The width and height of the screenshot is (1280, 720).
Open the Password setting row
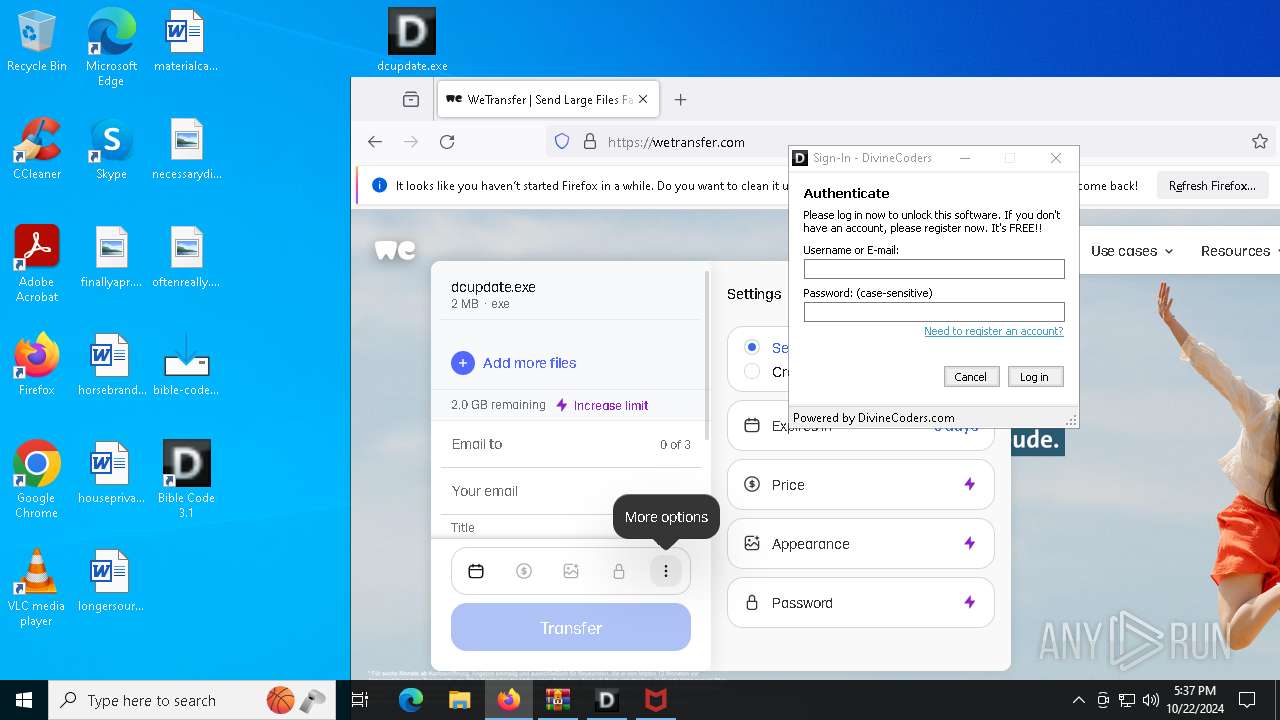pyautogui.click(x=861, y=603)
